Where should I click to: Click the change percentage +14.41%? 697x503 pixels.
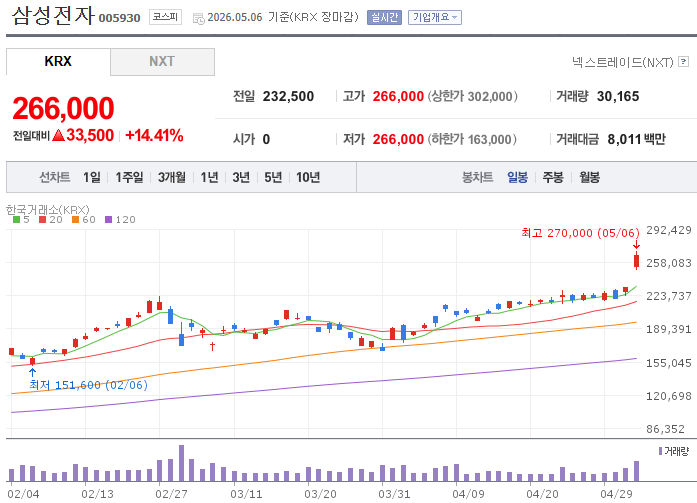154,135
